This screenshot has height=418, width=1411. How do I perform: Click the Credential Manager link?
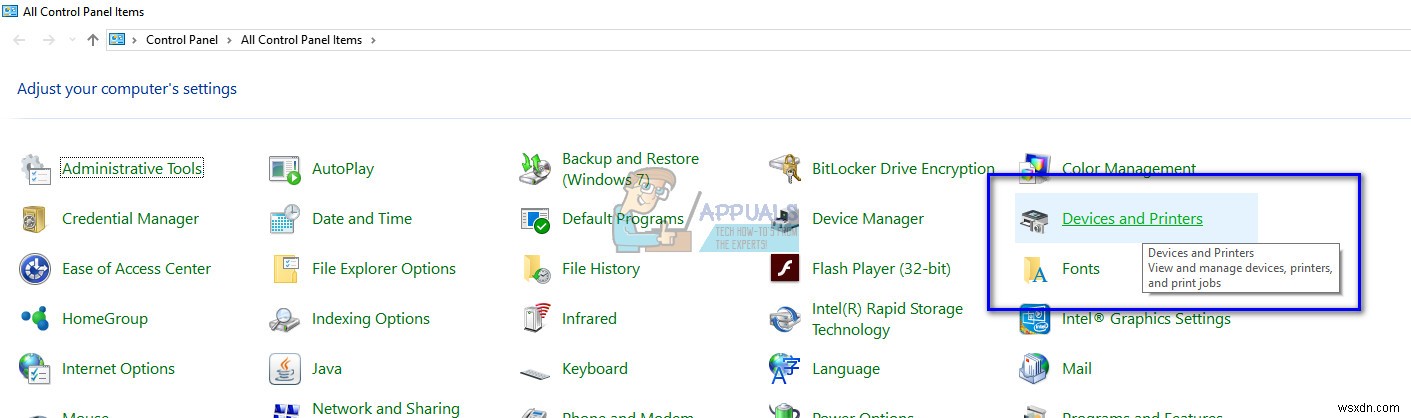click(130, 219)
